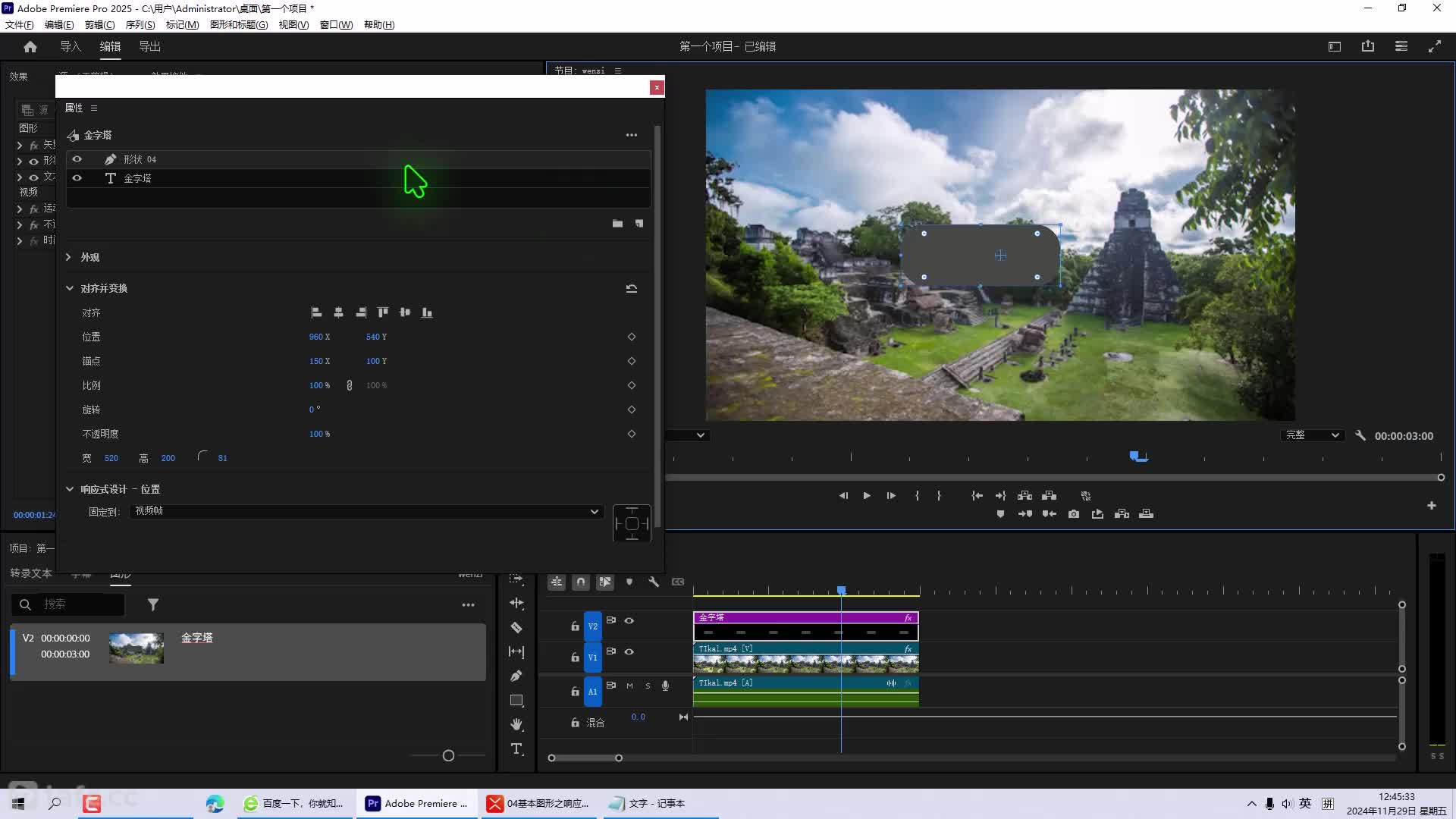
Task: Reset the 对齐并变换 section with undo arrow
Action: 632,288
